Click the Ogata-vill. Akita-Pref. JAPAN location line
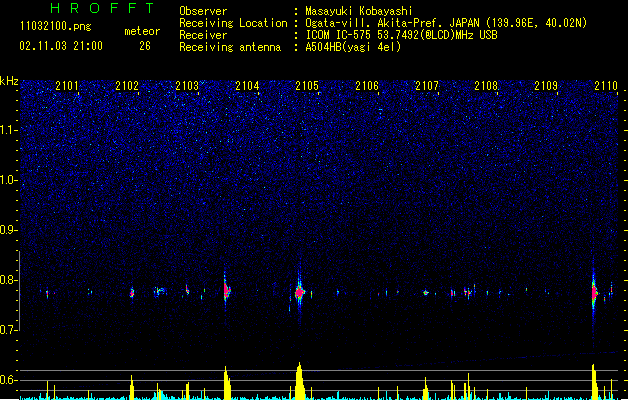The height and width of the screenshot is (400, 629). pos(446,23)
